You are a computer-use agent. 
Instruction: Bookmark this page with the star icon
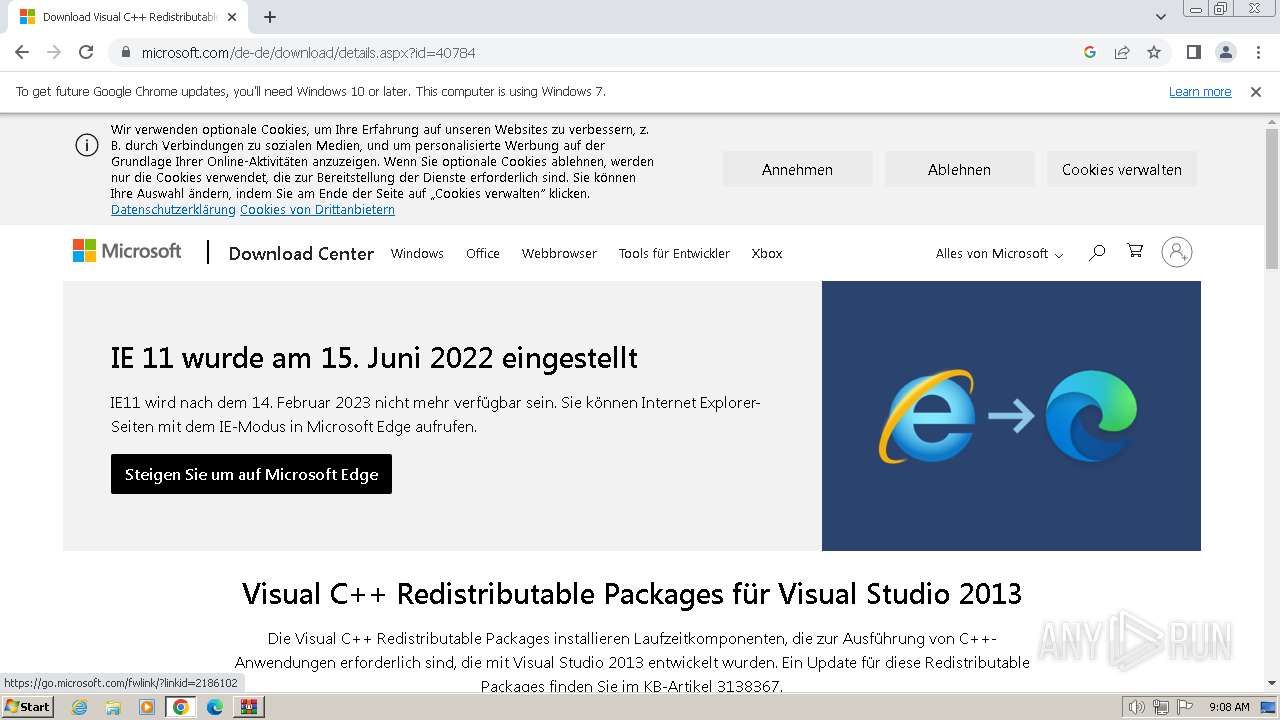[1154, 52]
